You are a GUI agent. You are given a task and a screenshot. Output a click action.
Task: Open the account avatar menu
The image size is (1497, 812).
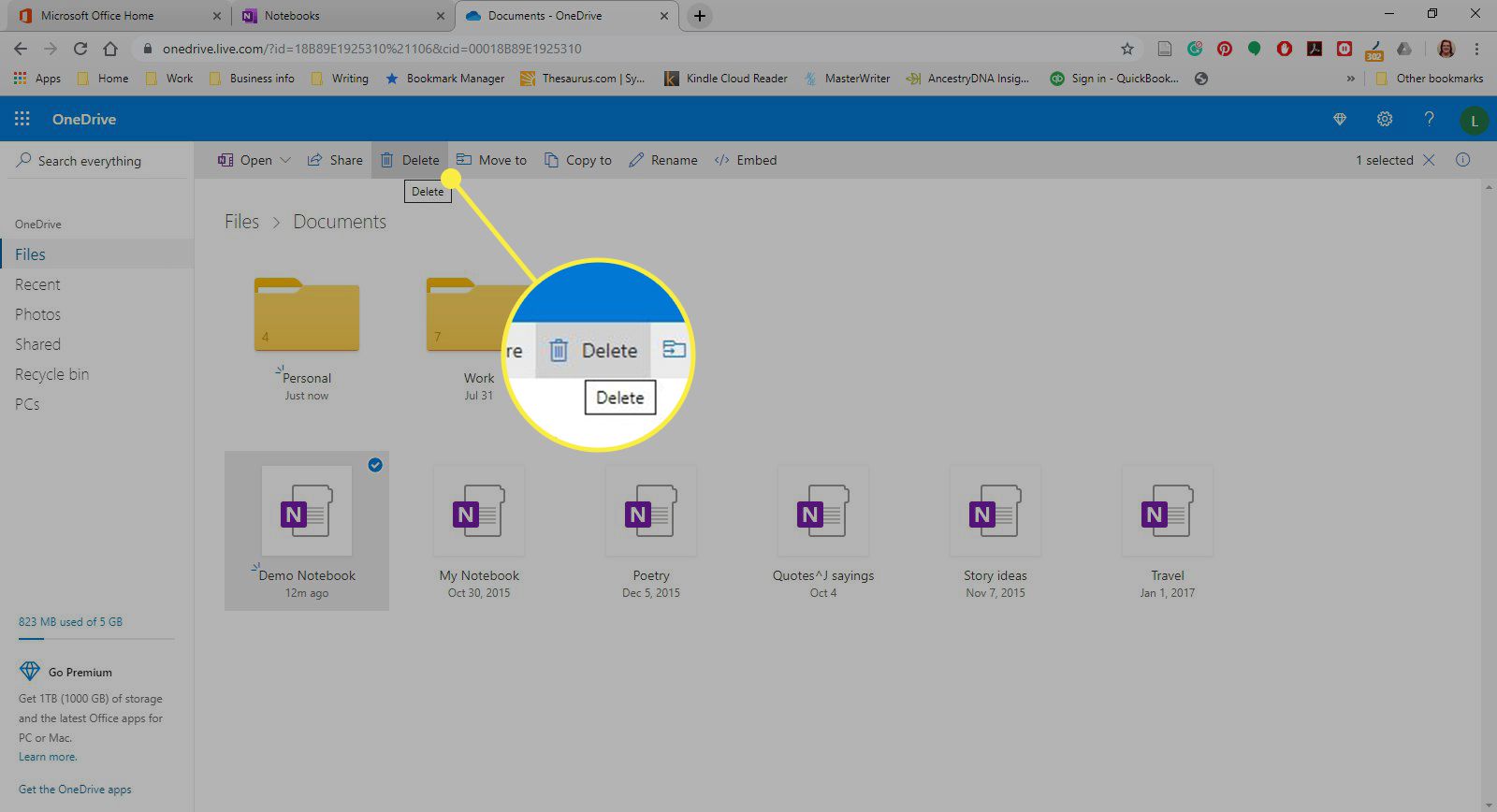click(x=1474, y=120)
